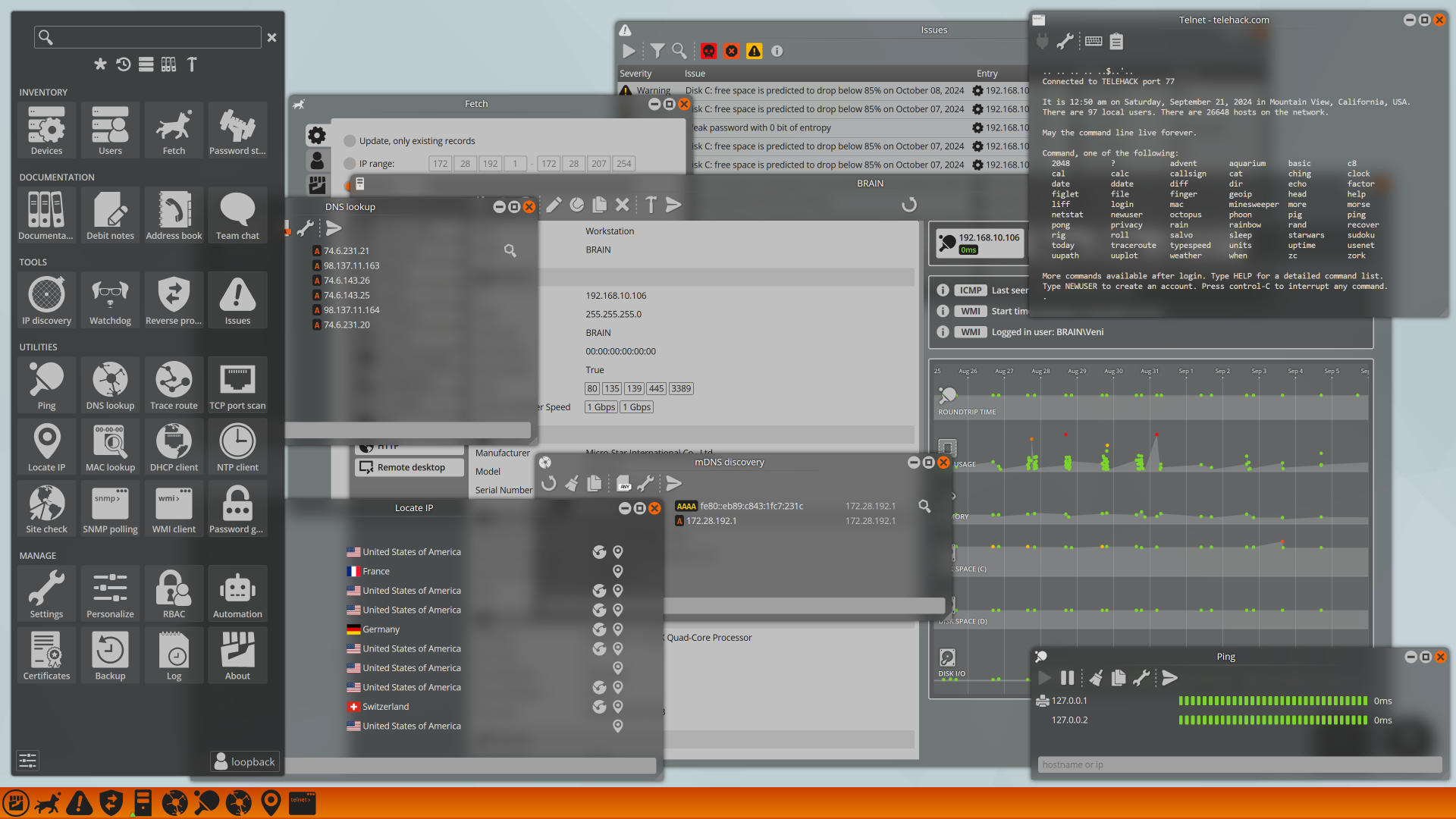Show recent items via history icon
The height and width of the screenshot is (819, 1456).
(123, 64)
